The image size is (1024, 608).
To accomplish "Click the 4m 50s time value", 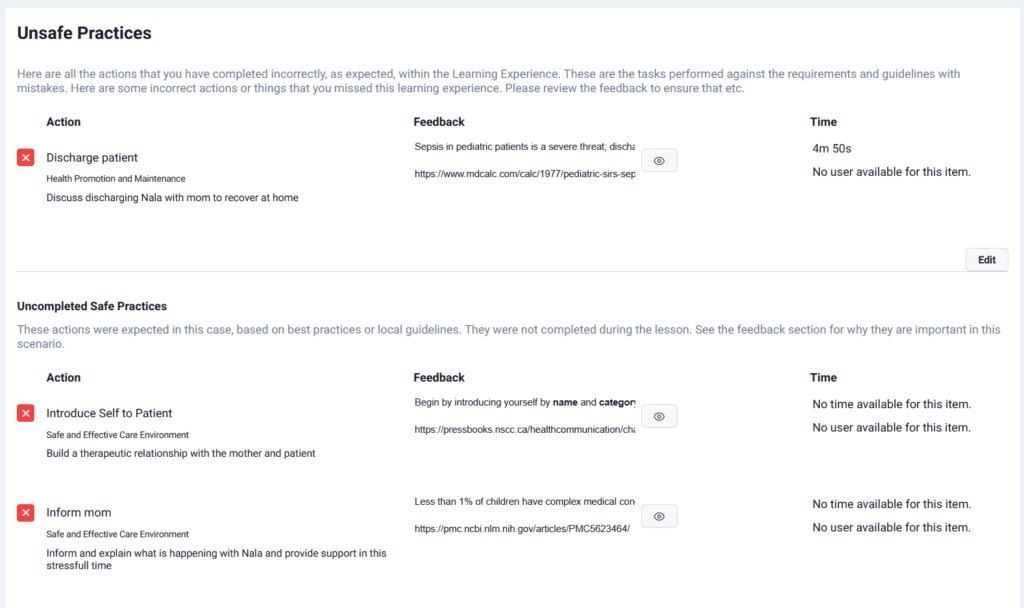I will (832, 149).
